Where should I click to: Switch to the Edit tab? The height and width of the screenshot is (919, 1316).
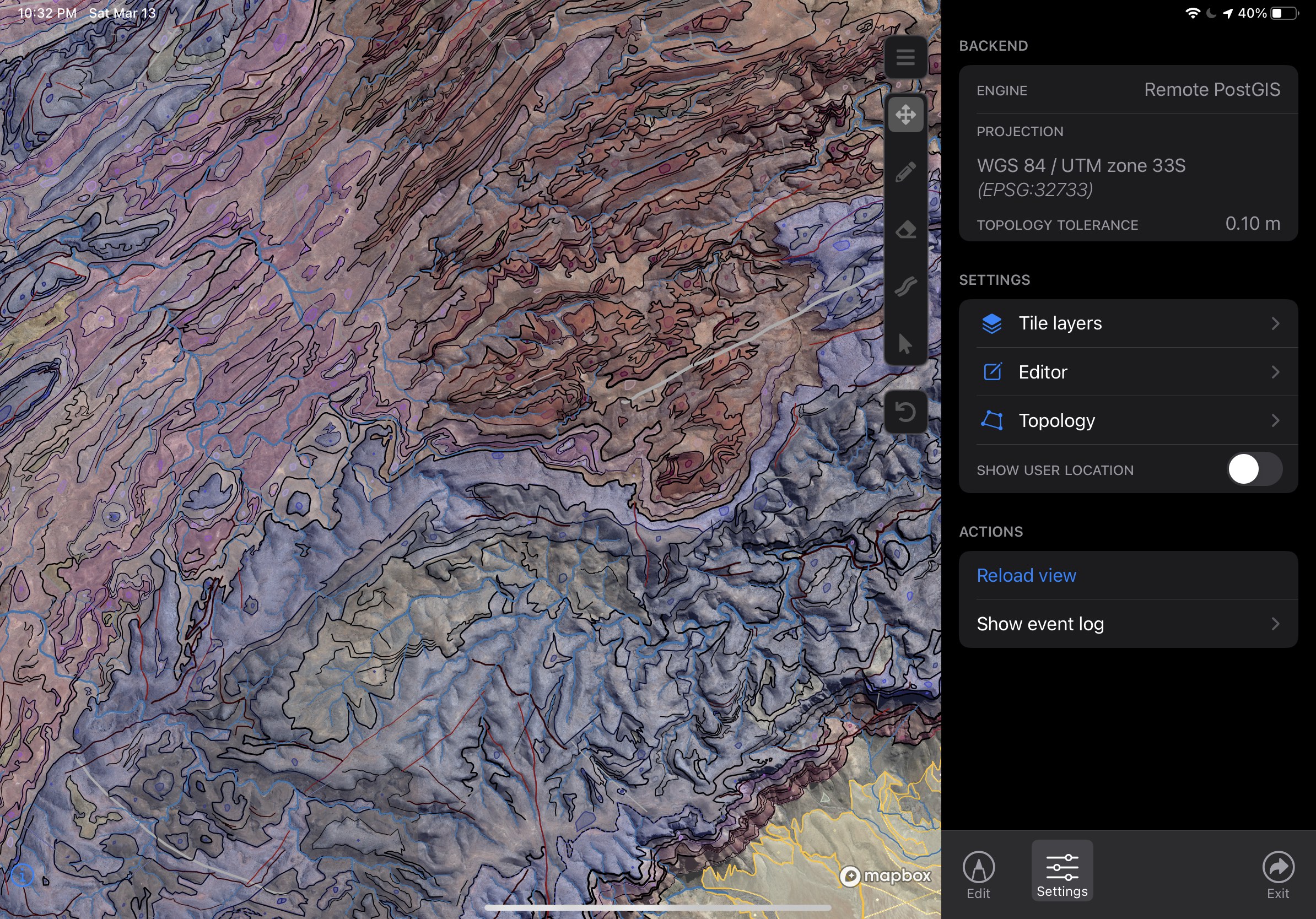[978, 873]
